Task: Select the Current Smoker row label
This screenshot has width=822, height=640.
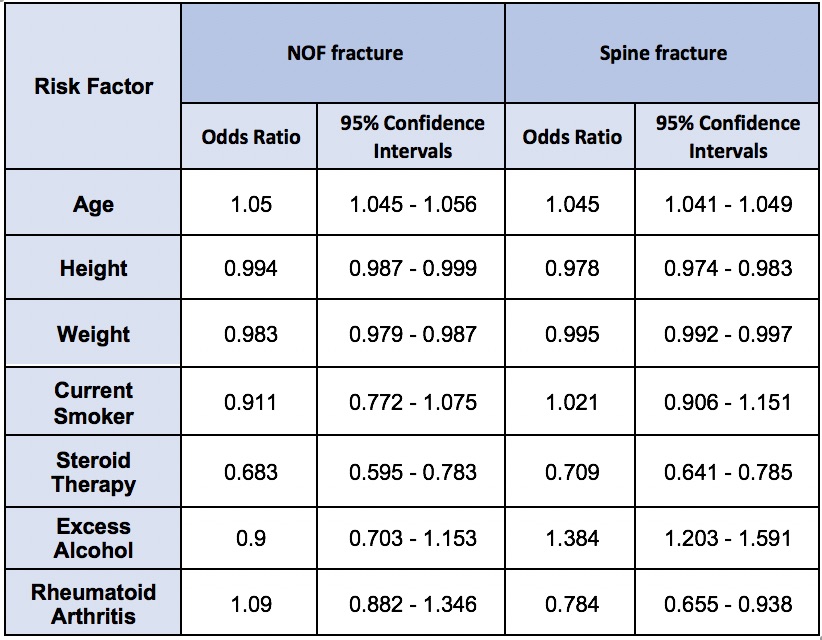Action: point(93,403)
